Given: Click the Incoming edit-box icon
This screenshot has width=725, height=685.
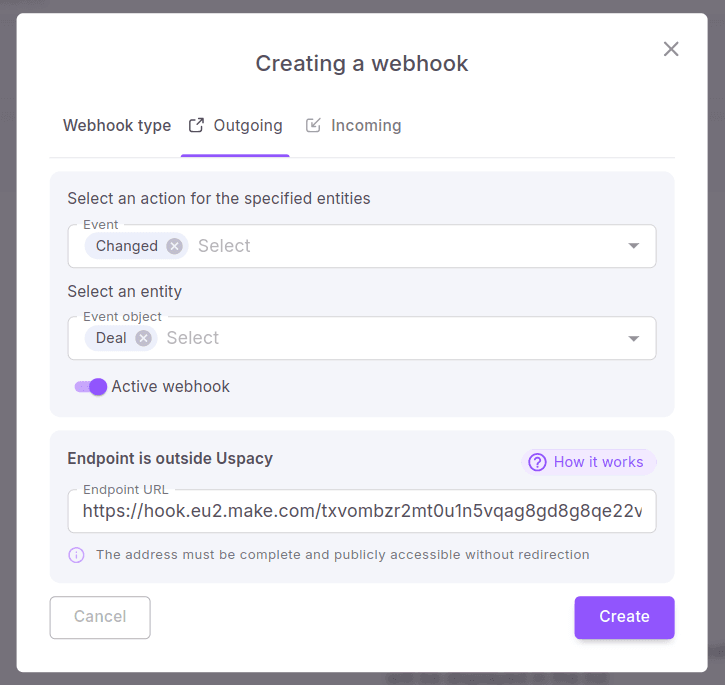Looking at the screenshot, I should click(313, 126).
